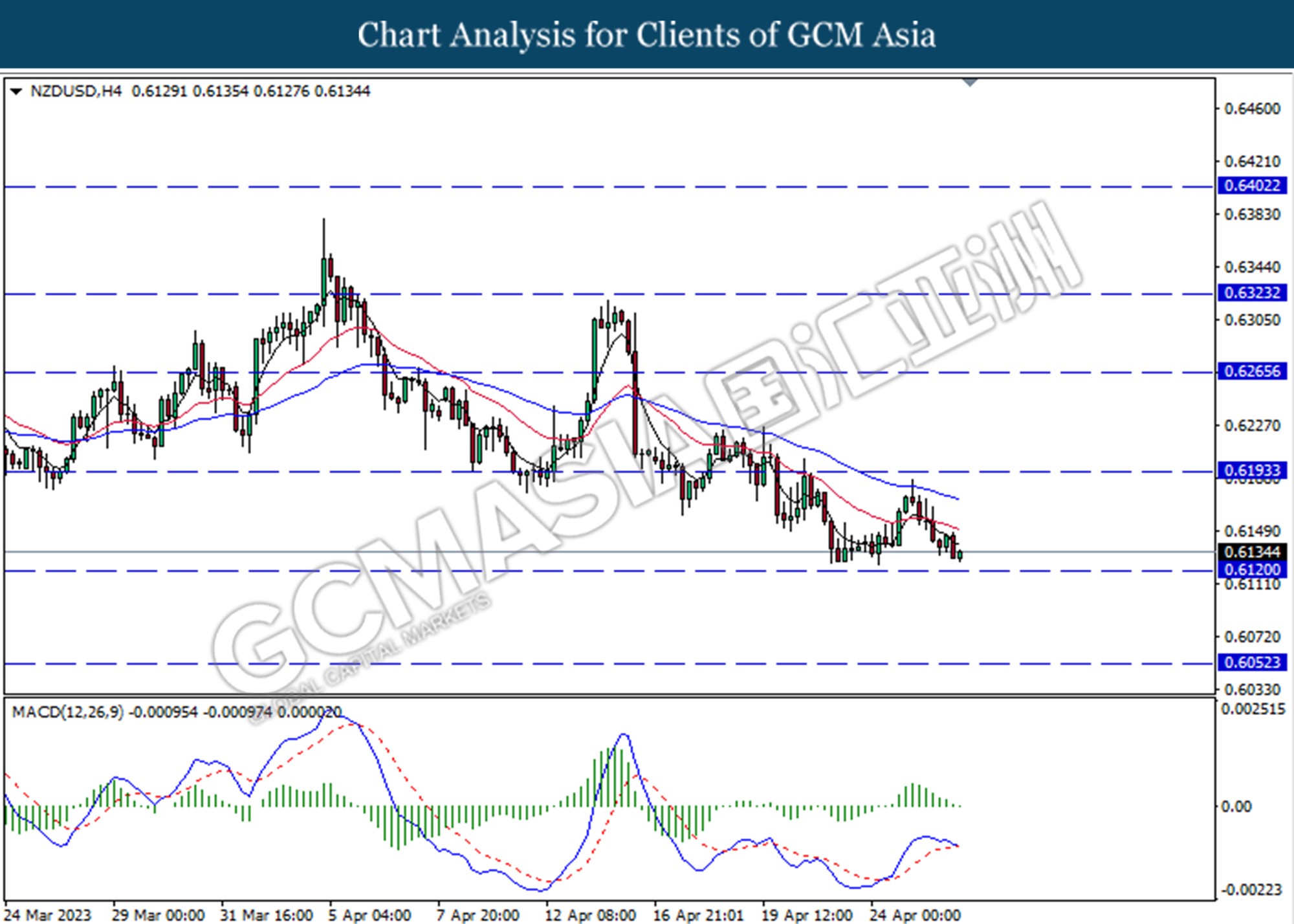1294x924 pixels.
Task: Select the 0.61200 support level label
Action: (1252, 569)
